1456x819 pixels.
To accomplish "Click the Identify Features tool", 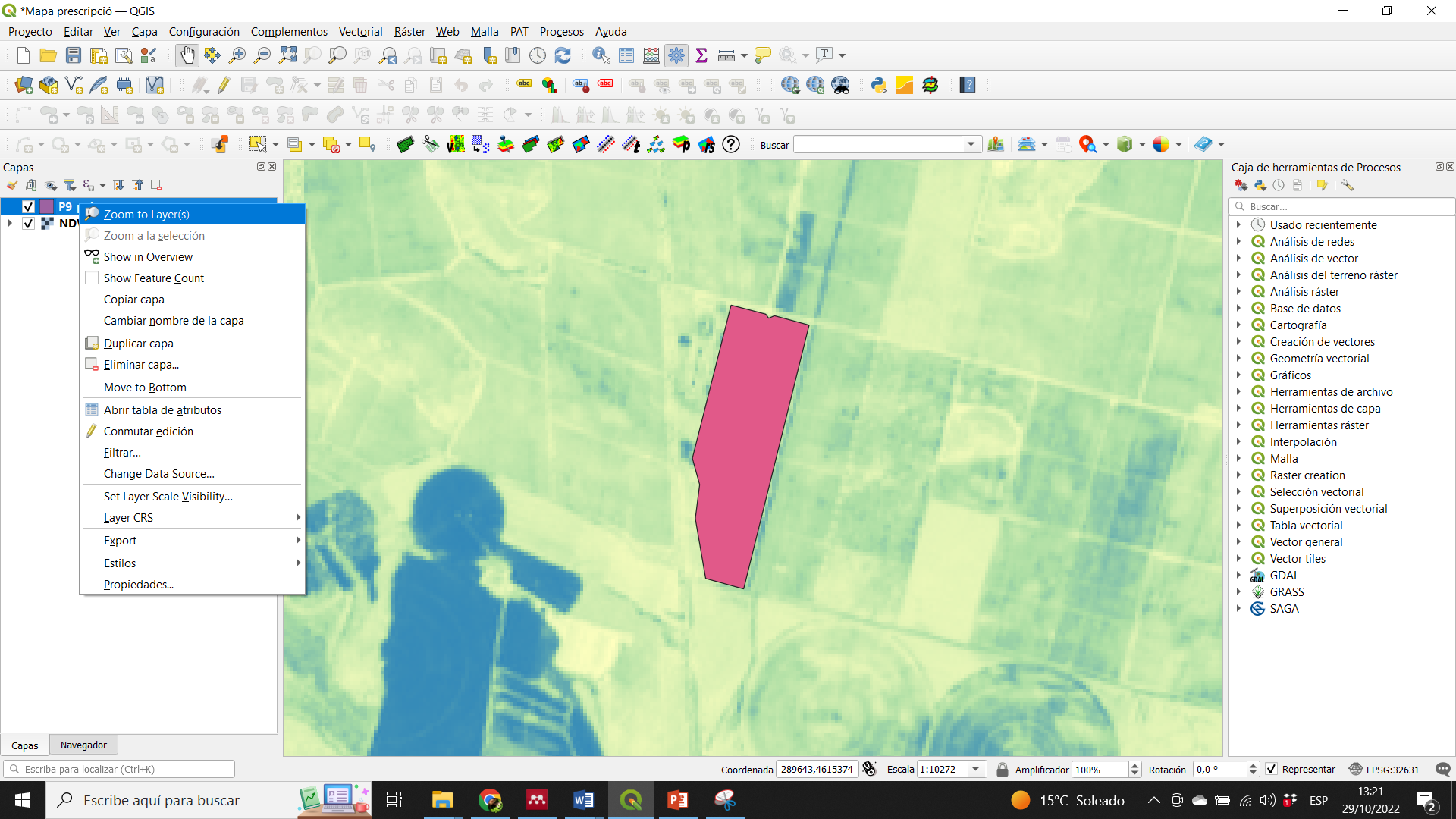I will (601, 55).
